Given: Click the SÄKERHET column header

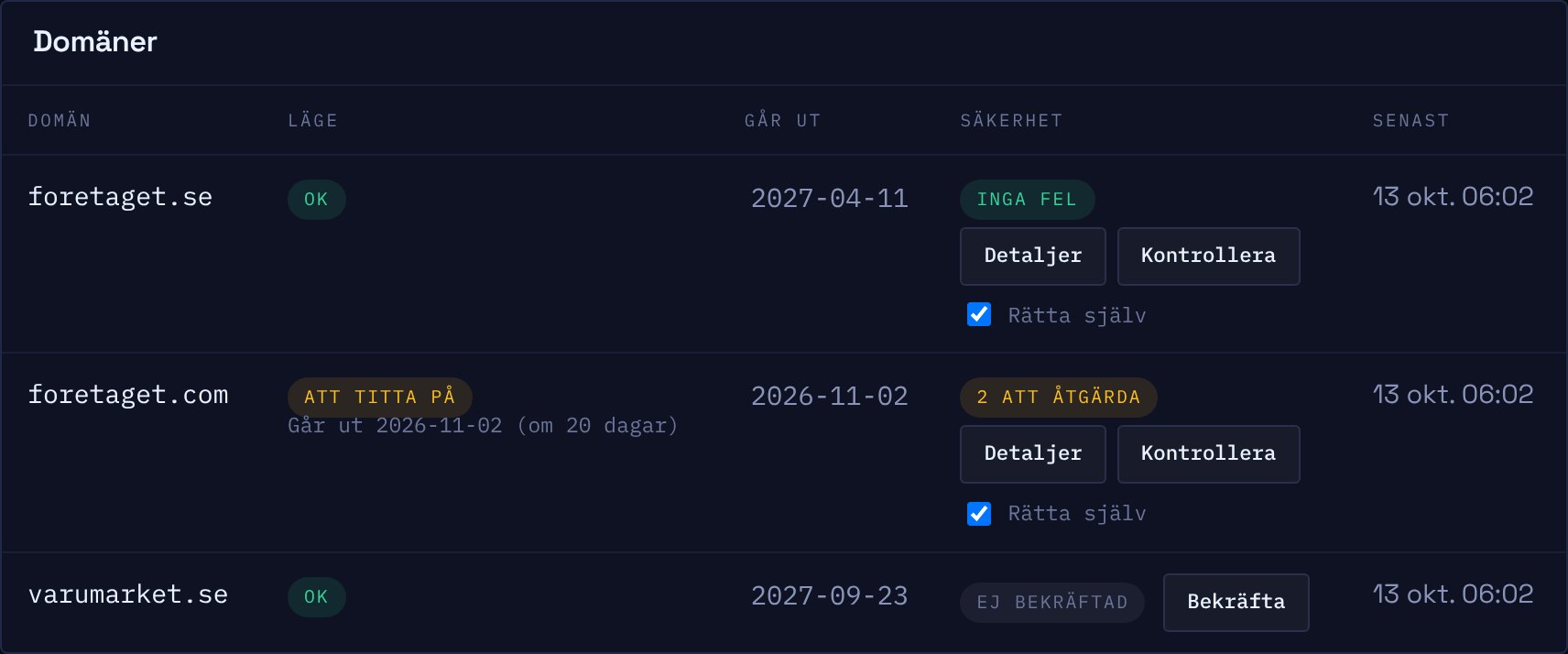Looking at the screenshot, I should [x=1011, y=121].
